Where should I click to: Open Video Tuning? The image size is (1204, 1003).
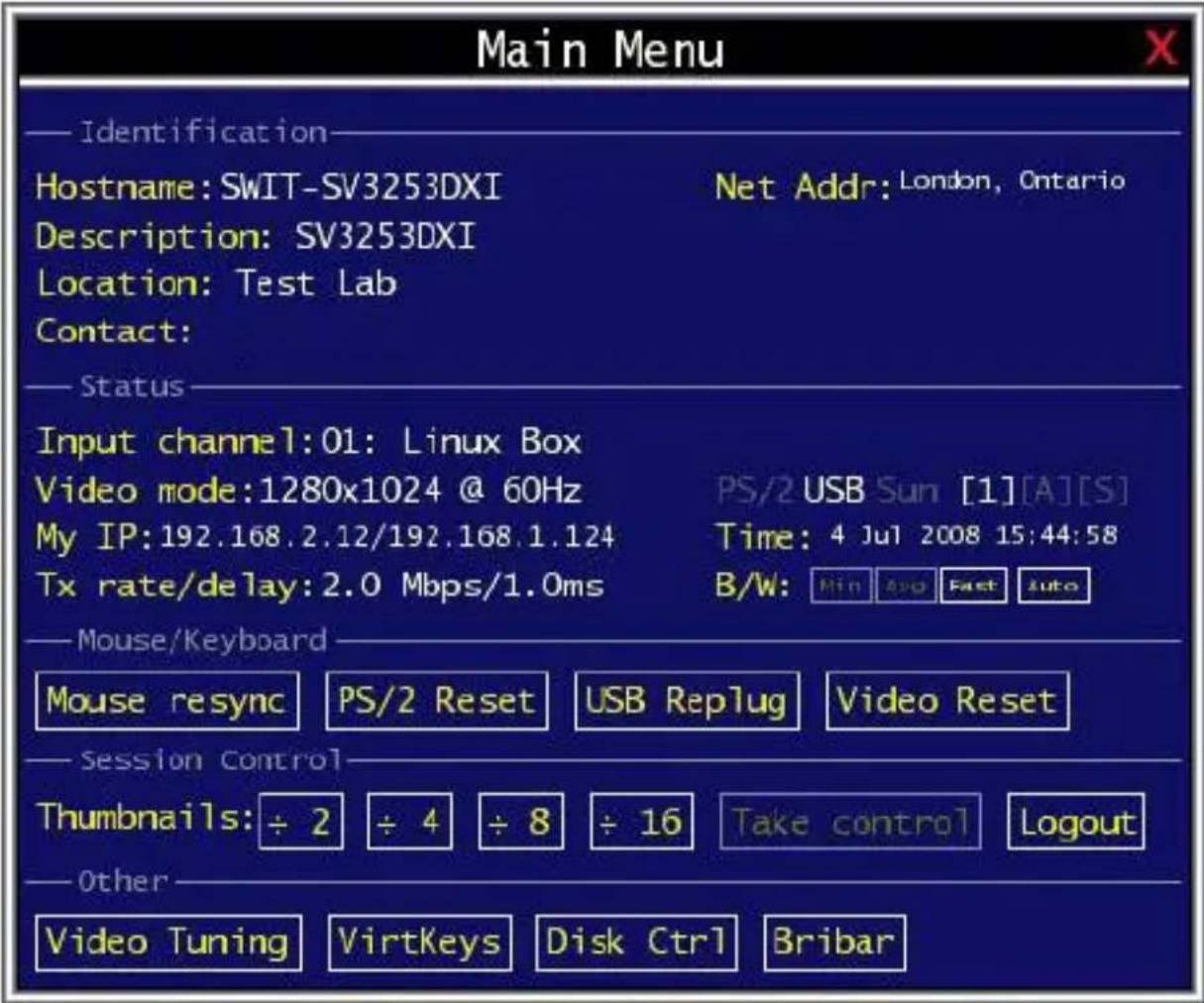(x=168, y=942)
